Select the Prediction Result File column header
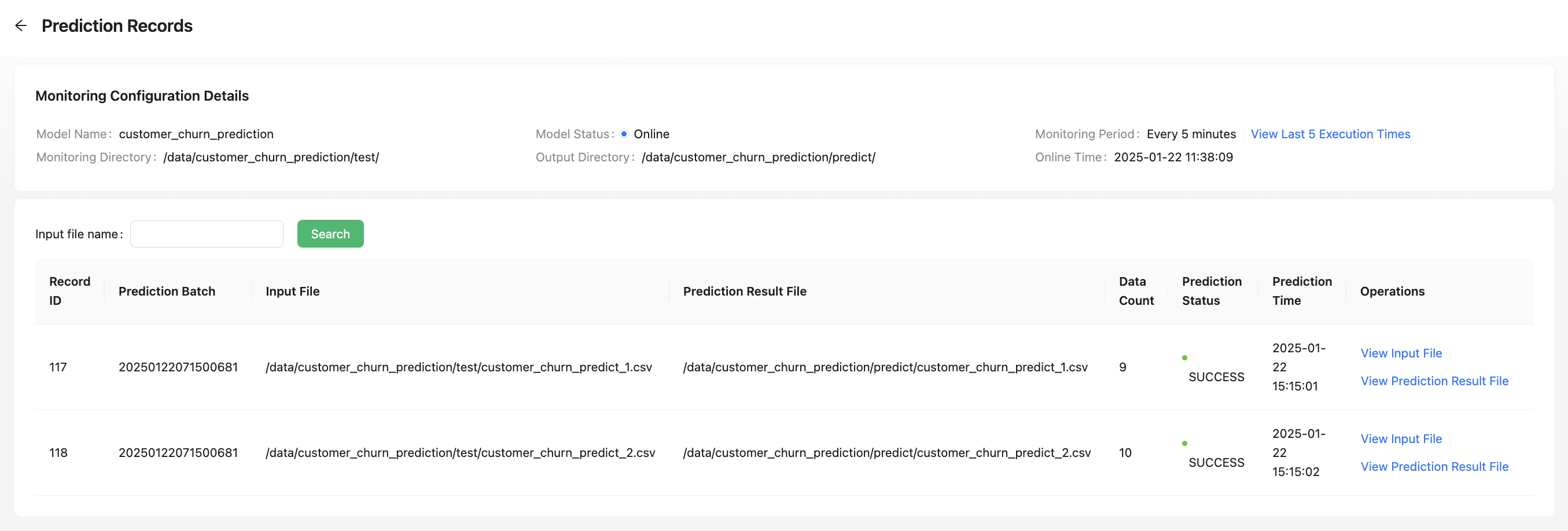 pos(745,292)
